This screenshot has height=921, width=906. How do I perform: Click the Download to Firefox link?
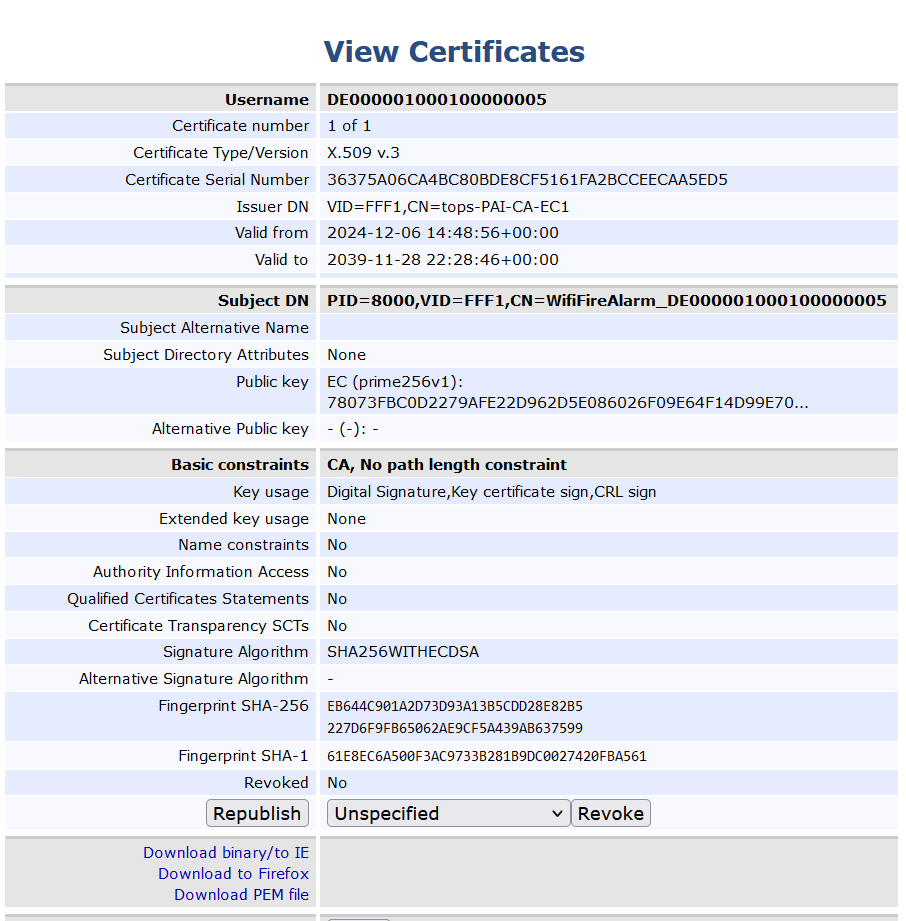pyautogui.click(x=233, y=874)
